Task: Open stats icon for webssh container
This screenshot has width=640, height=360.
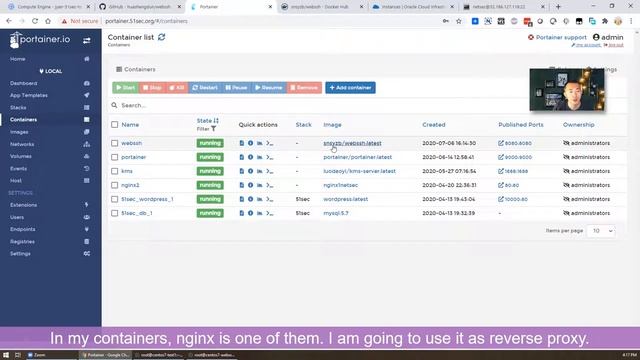Action: point(260,143)
